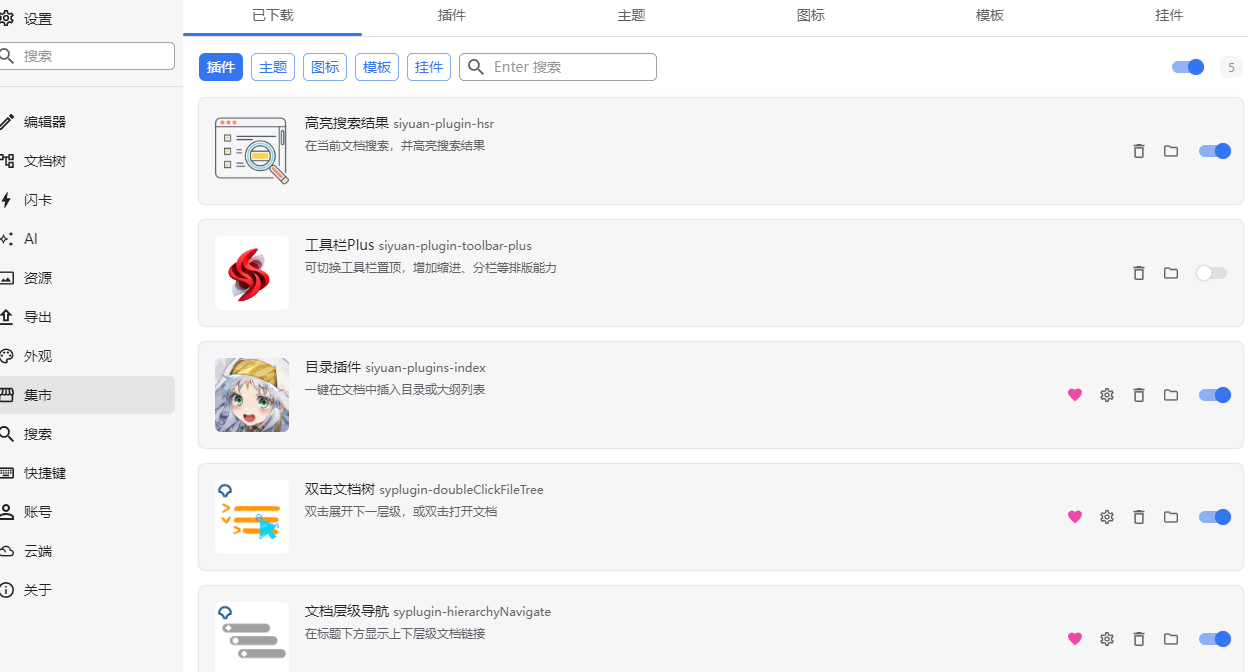Toggle the global plugins switch beside 5
Image resolution: width=1248 pixels, height=672 pixels.
coord(1188,67)
